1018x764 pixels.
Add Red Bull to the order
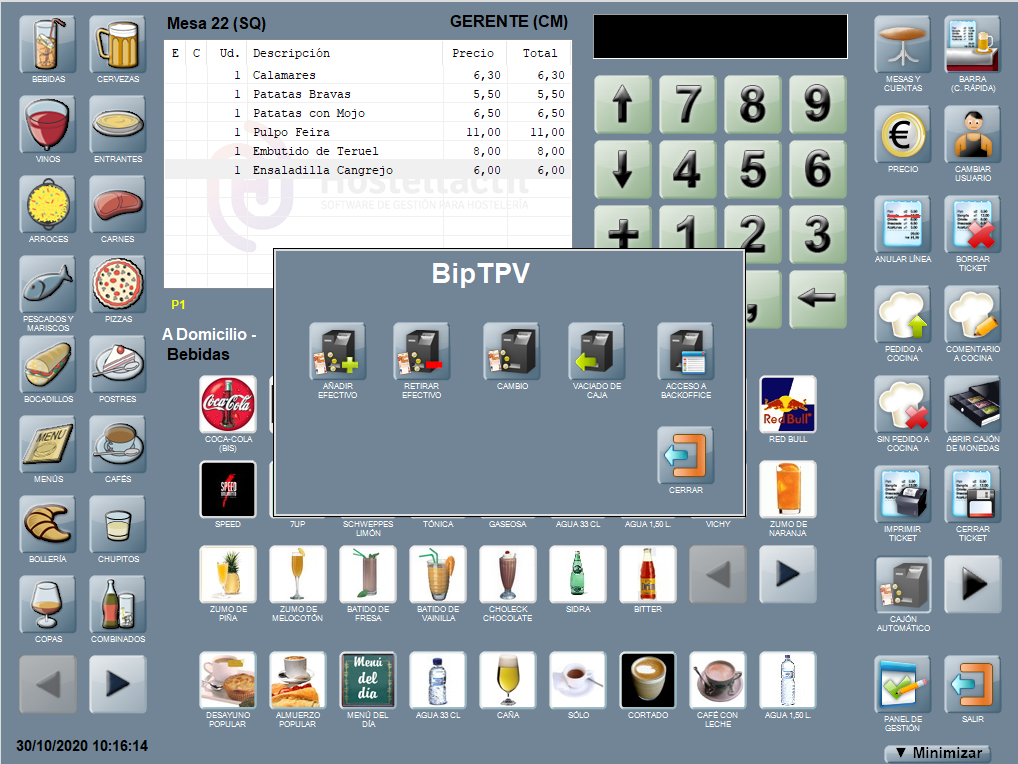point(788,405)
